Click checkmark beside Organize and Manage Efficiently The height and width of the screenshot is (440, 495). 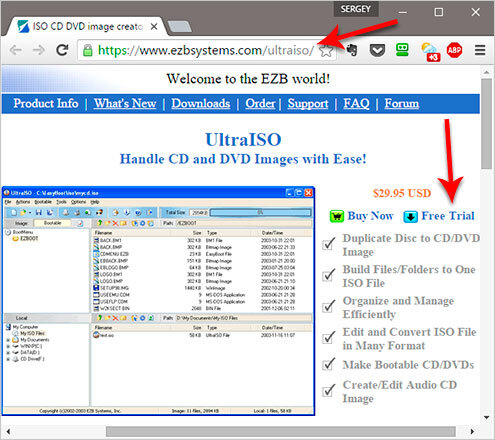coord(329,306)
